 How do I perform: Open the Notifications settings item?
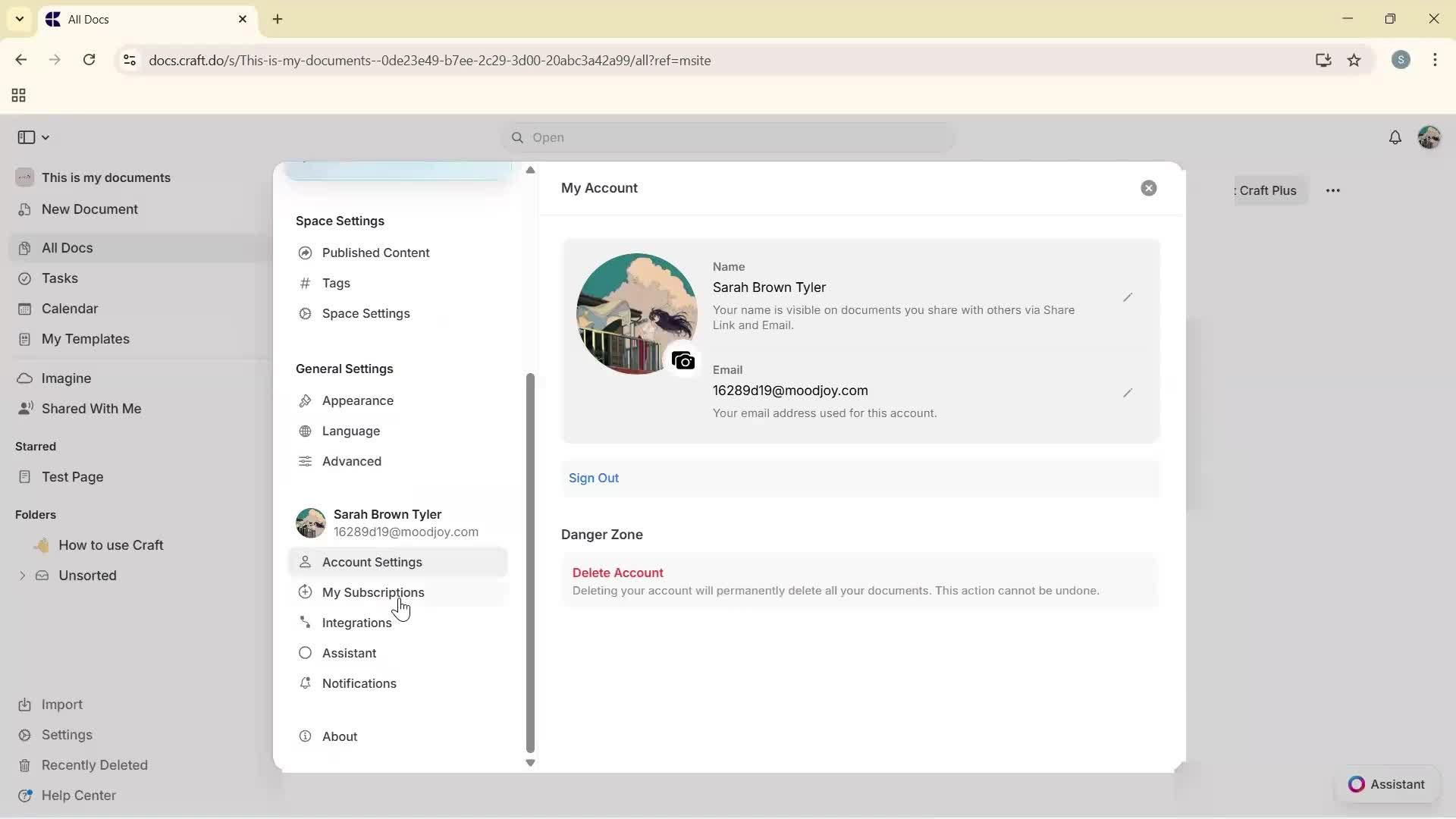click(359, 683)
